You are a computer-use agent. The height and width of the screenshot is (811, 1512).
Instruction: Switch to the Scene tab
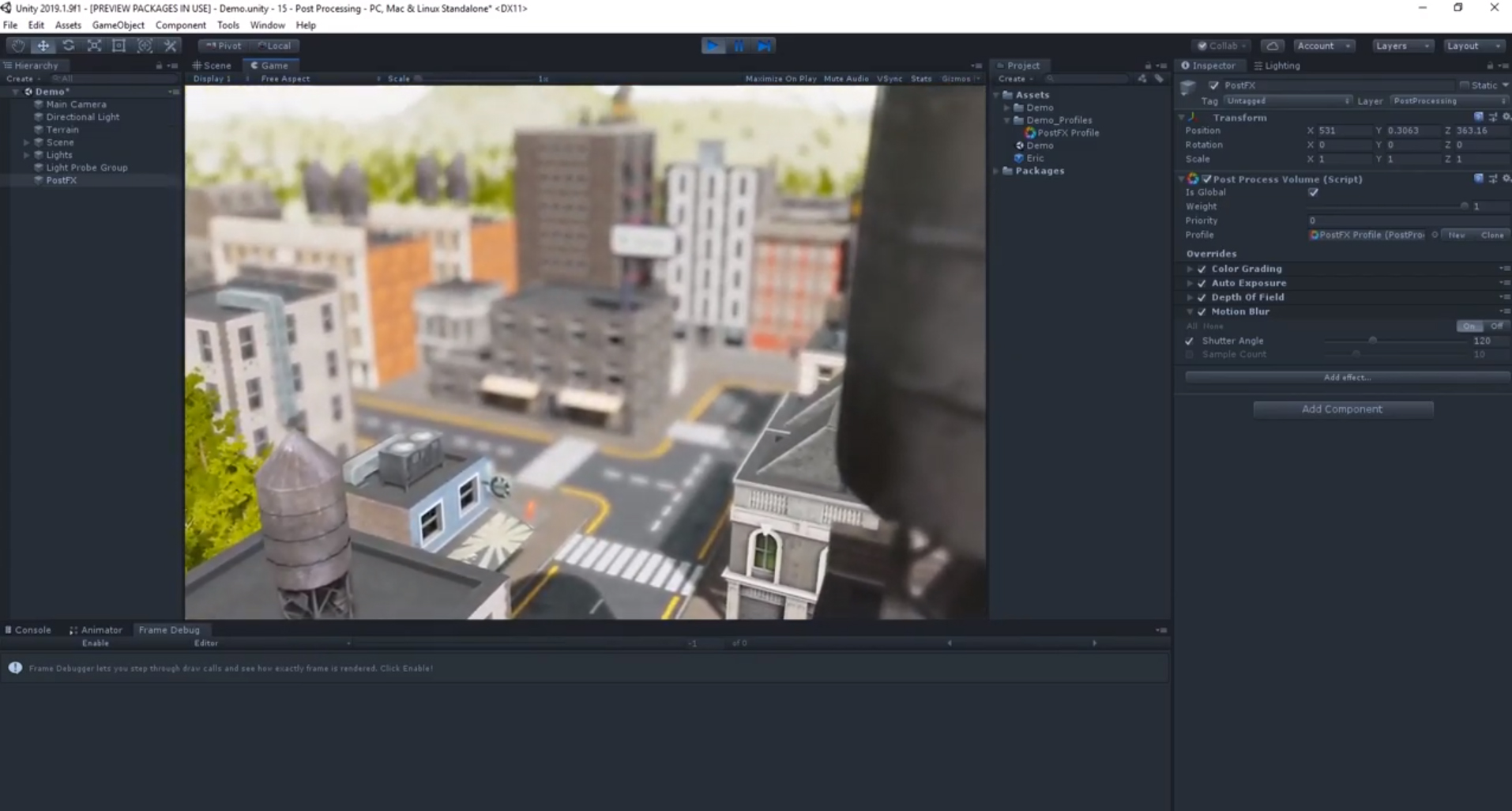click(x=212, y=66)
